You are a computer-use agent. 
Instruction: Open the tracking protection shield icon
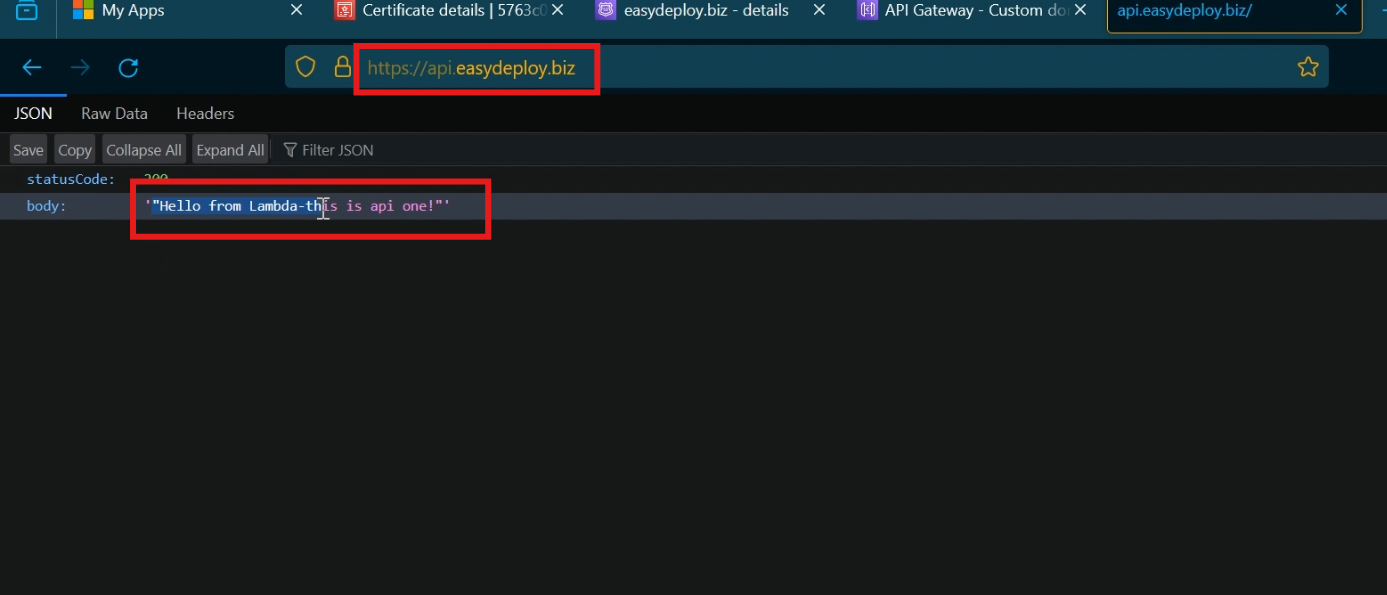point(306,67)
